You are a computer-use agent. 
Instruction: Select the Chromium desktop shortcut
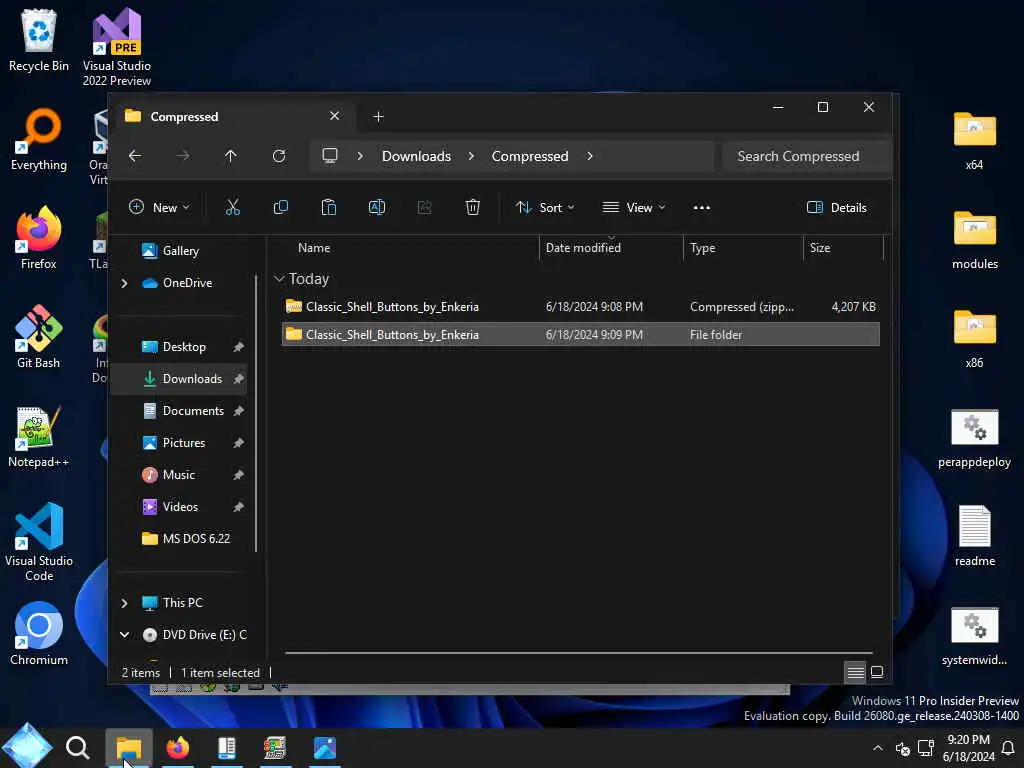39,633
